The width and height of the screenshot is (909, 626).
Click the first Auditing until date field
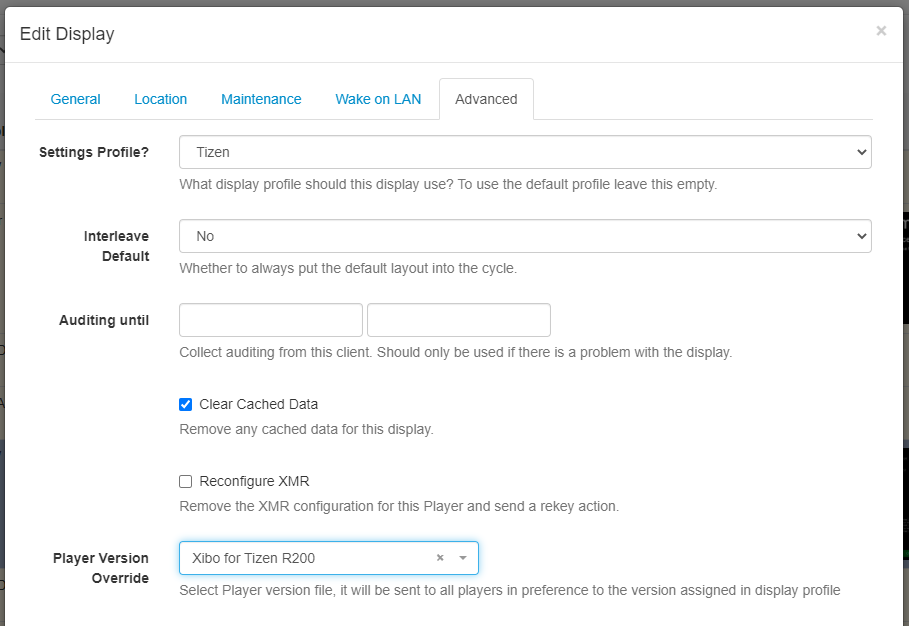click(x=270, y=320)
